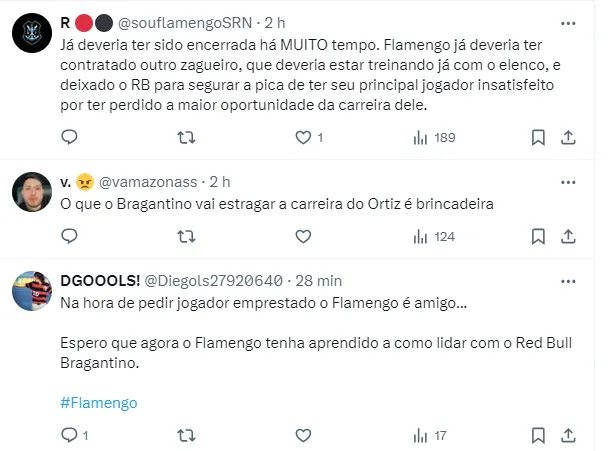This screenshot has width=611, height=451.
Task: Open the @Diegols27920640 profile handle
Action: [214, 280]
